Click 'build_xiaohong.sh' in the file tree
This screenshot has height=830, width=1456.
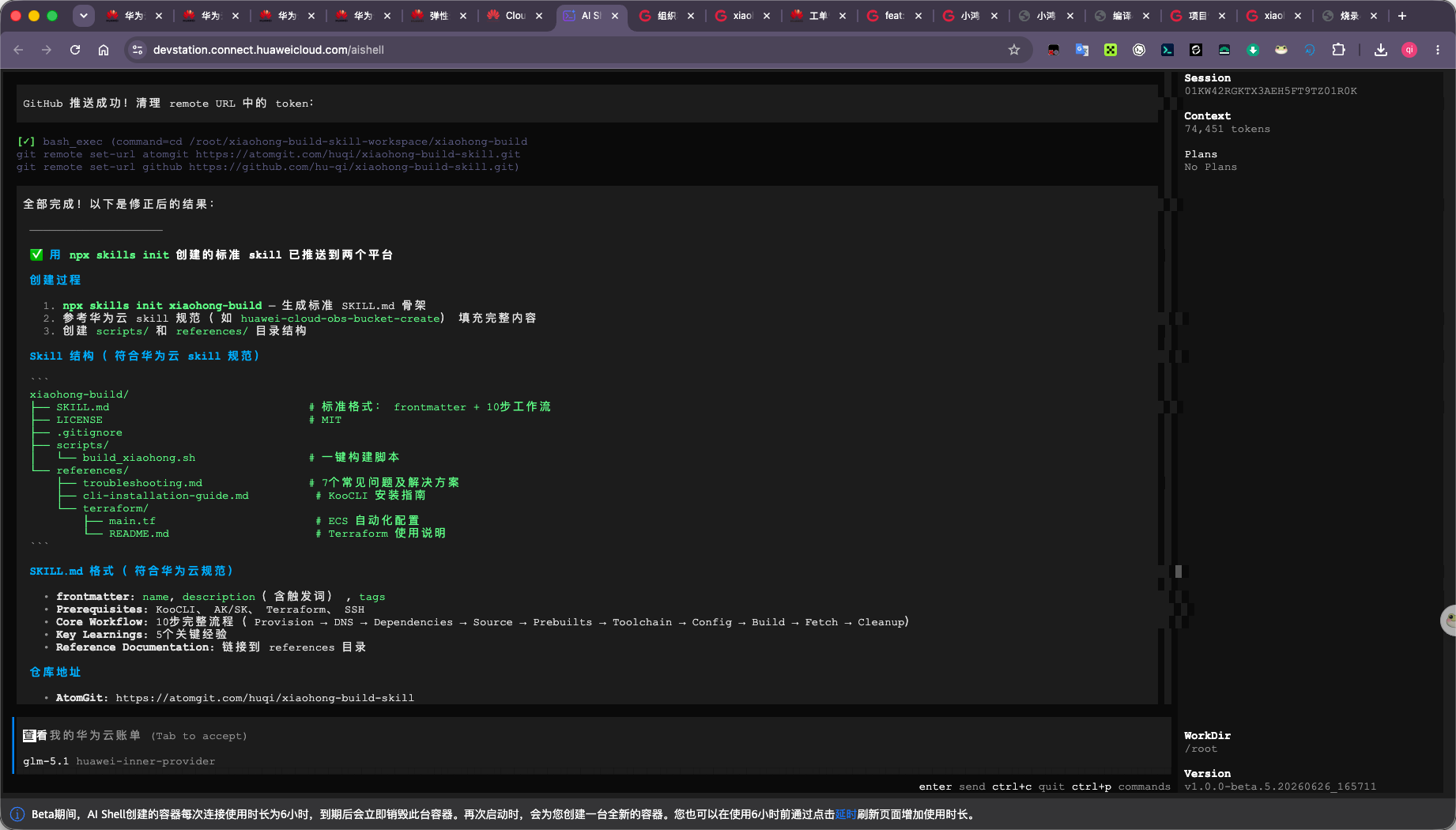point(139,458)
